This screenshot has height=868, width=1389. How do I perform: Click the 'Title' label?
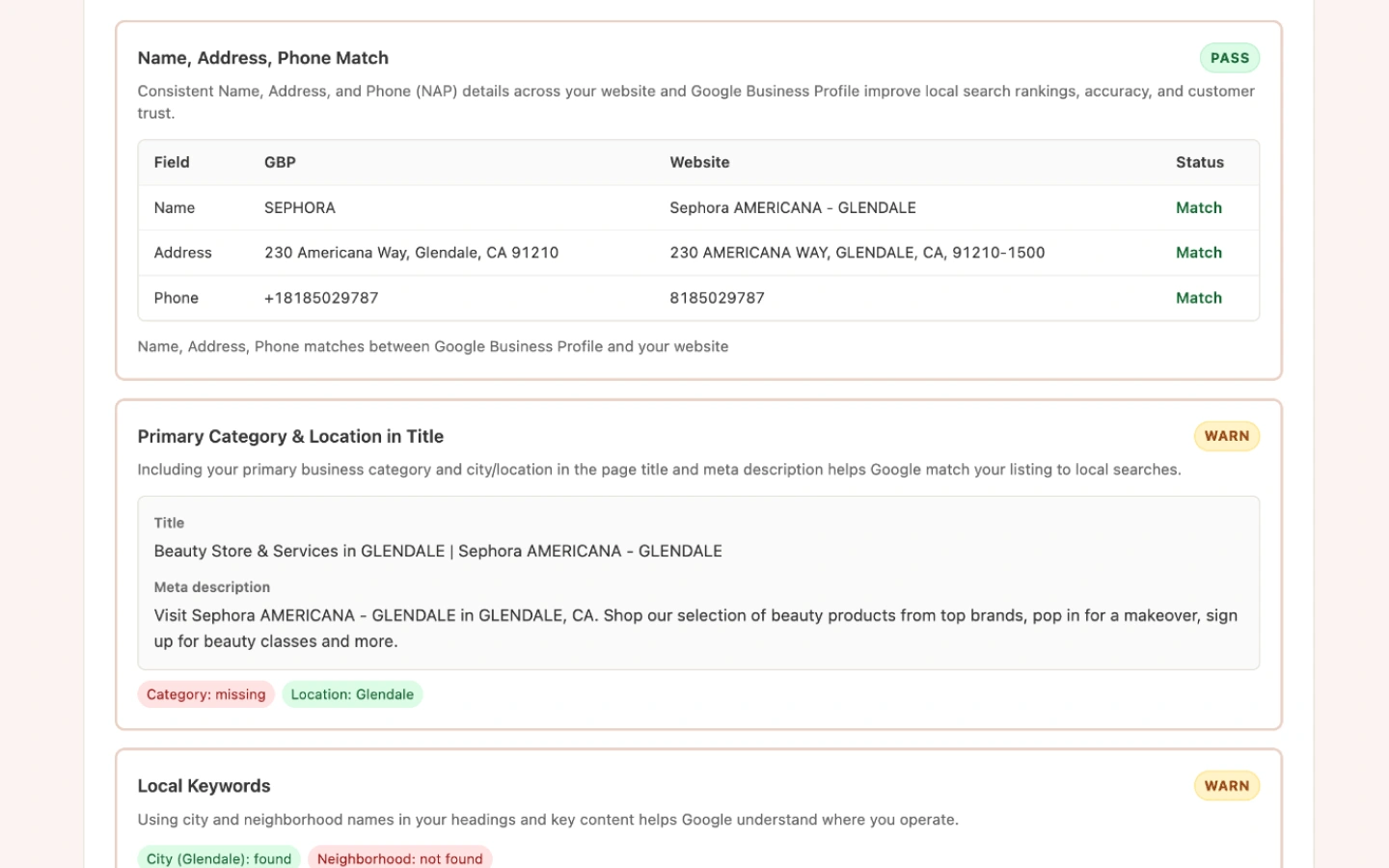[169, 523]
